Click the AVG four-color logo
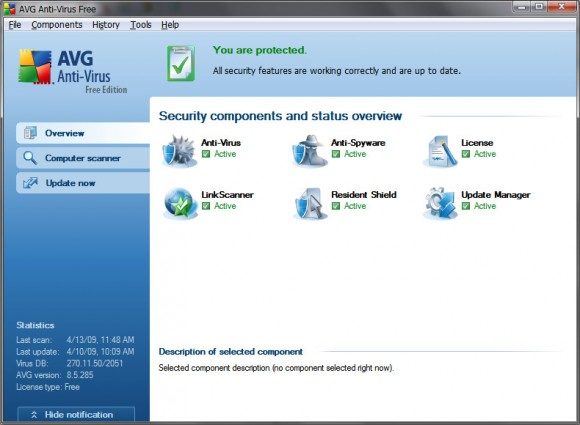The image size is (580, 425). [x=35, y=67]
